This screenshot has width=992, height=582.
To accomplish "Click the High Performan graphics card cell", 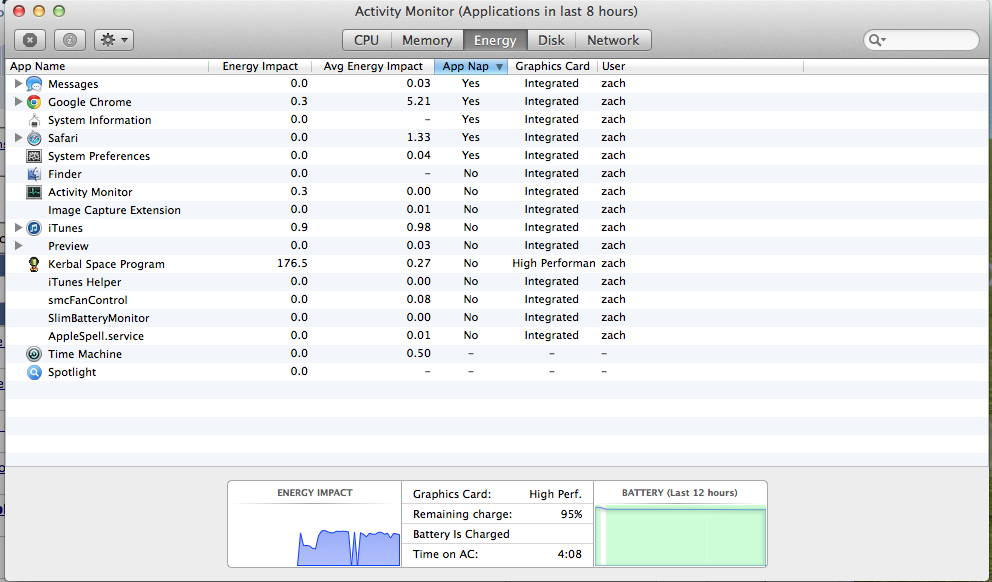I will point(554,263).
